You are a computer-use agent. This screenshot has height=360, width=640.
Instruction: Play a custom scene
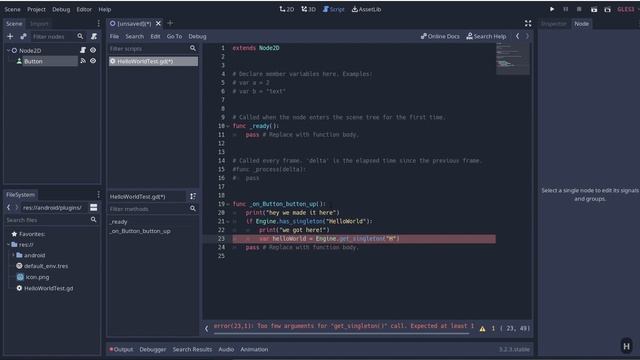point(607,9)
